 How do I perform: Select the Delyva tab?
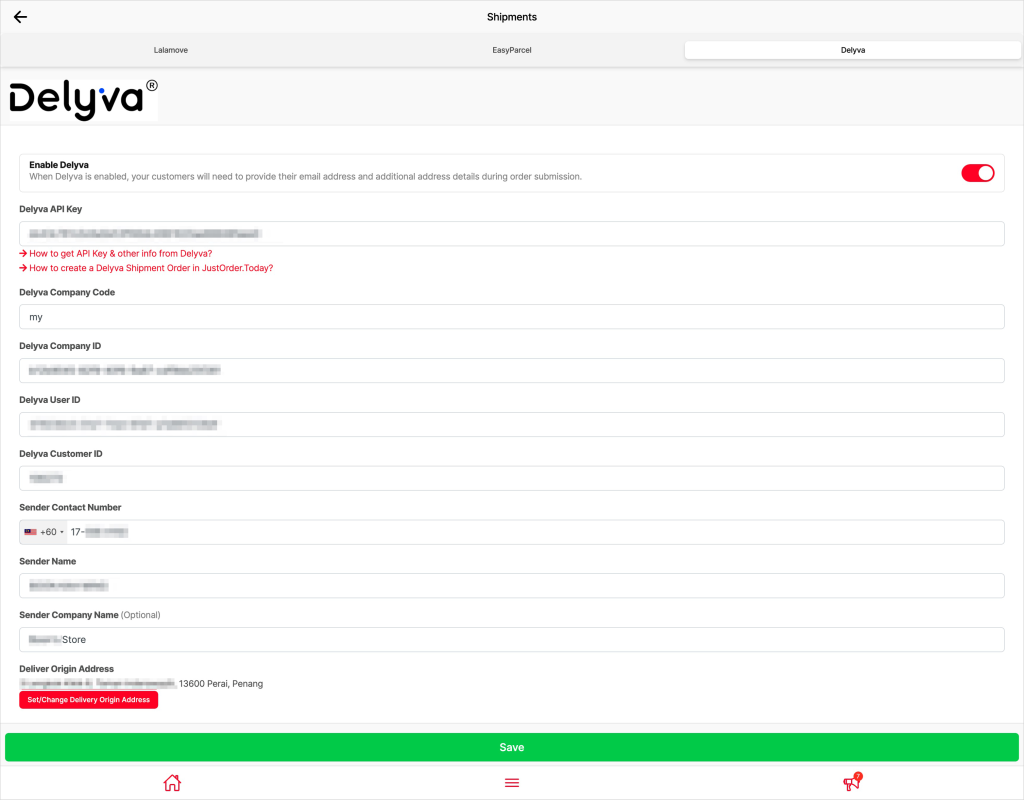[852, 50]
